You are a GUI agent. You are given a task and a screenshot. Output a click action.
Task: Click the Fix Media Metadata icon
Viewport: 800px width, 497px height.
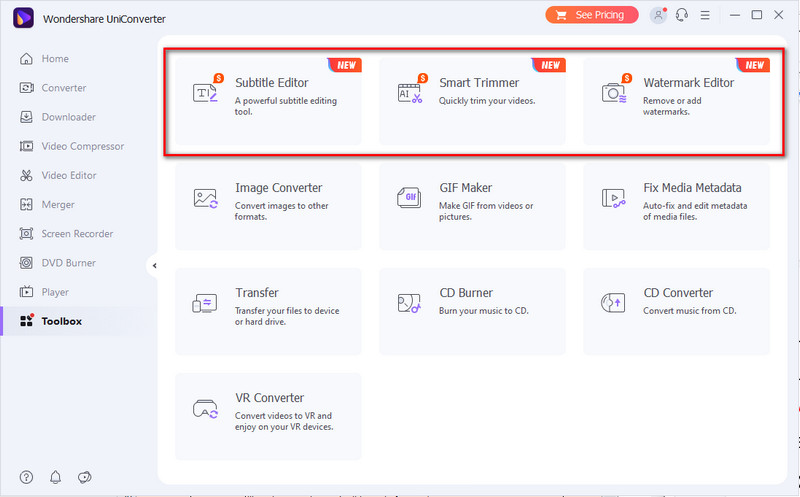coord(613,198)
